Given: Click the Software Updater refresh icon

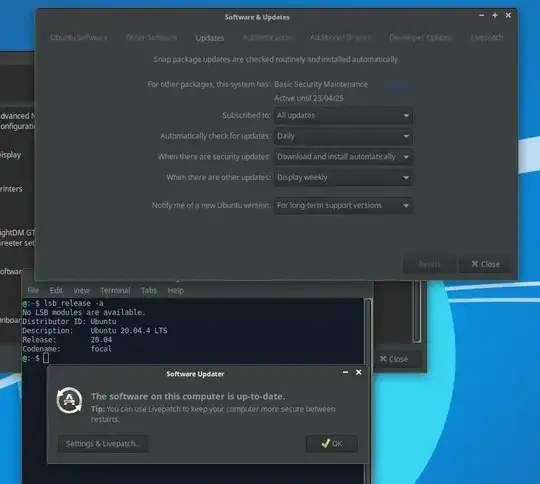Looking at the screenshot, I should point(69,400).
